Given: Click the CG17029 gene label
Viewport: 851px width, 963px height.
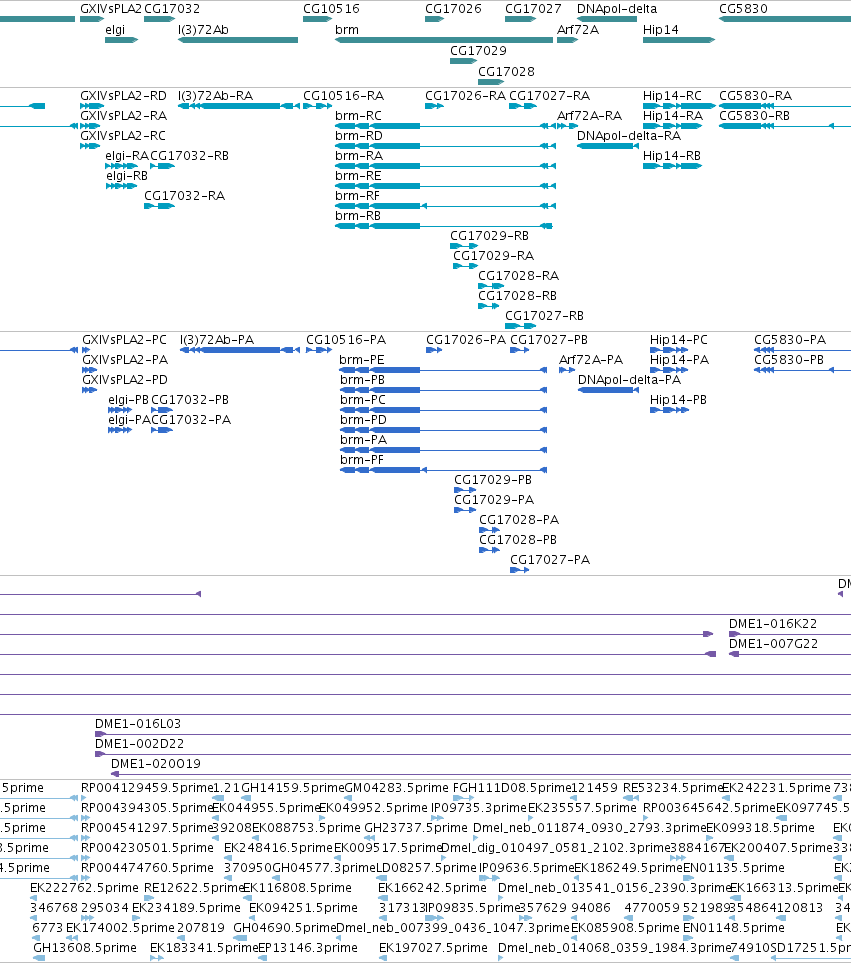Looking at the screenshot, I should pos(478,50).
